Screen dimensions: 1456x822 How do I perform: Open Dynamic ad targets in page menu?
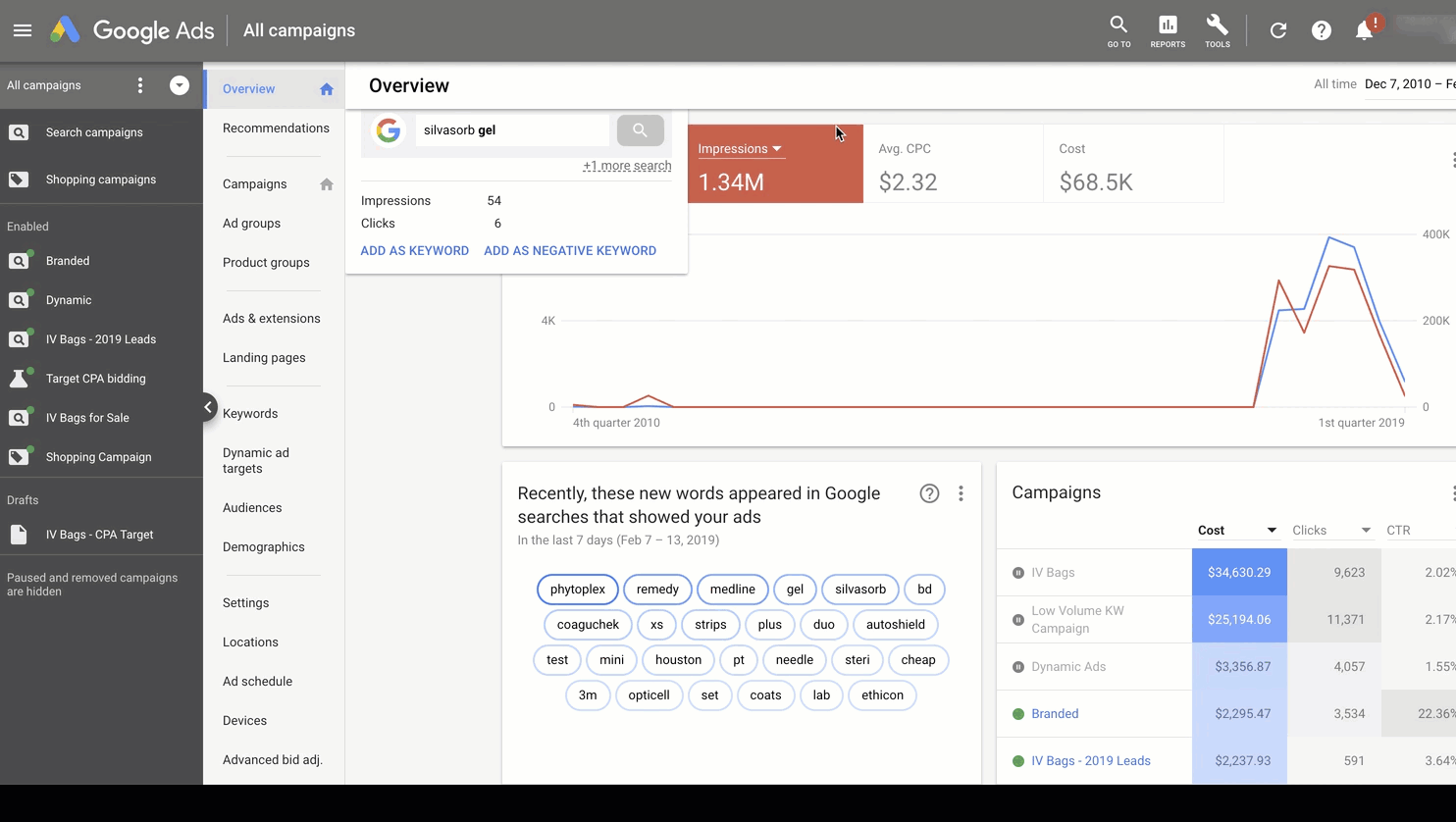pos(256,461)
